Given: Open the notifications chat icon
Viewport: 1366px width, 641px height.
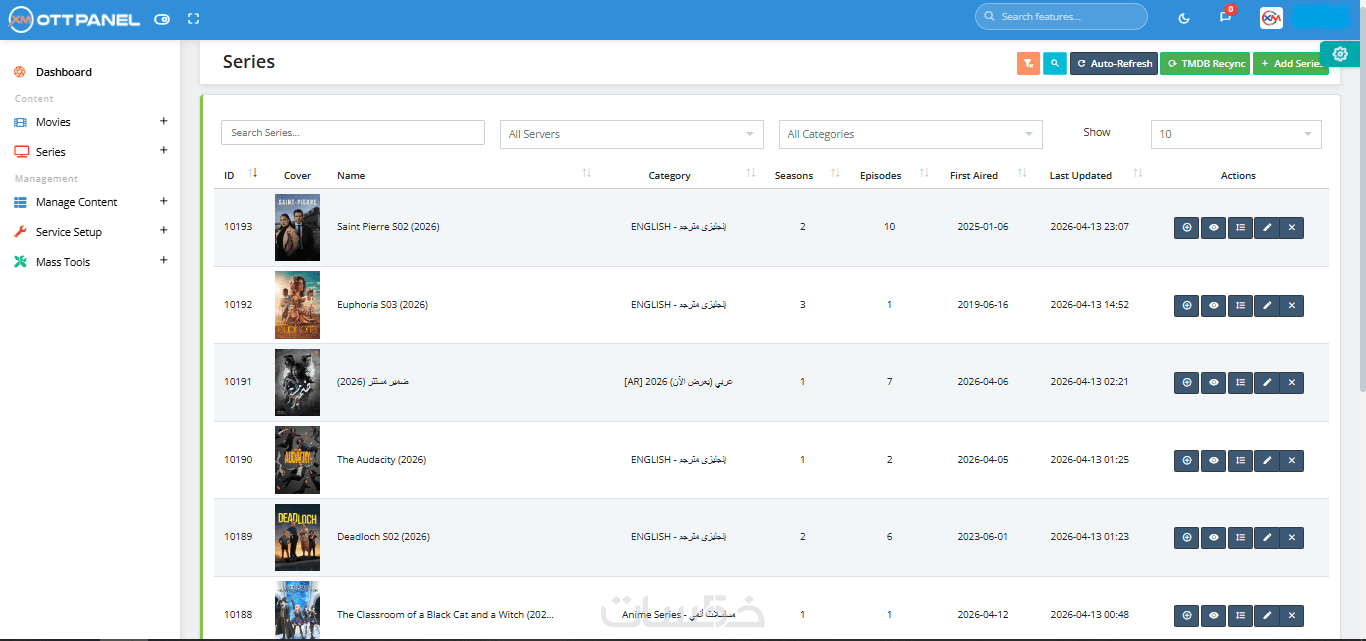Looking at the screenshot, I should pos(1225,17).
